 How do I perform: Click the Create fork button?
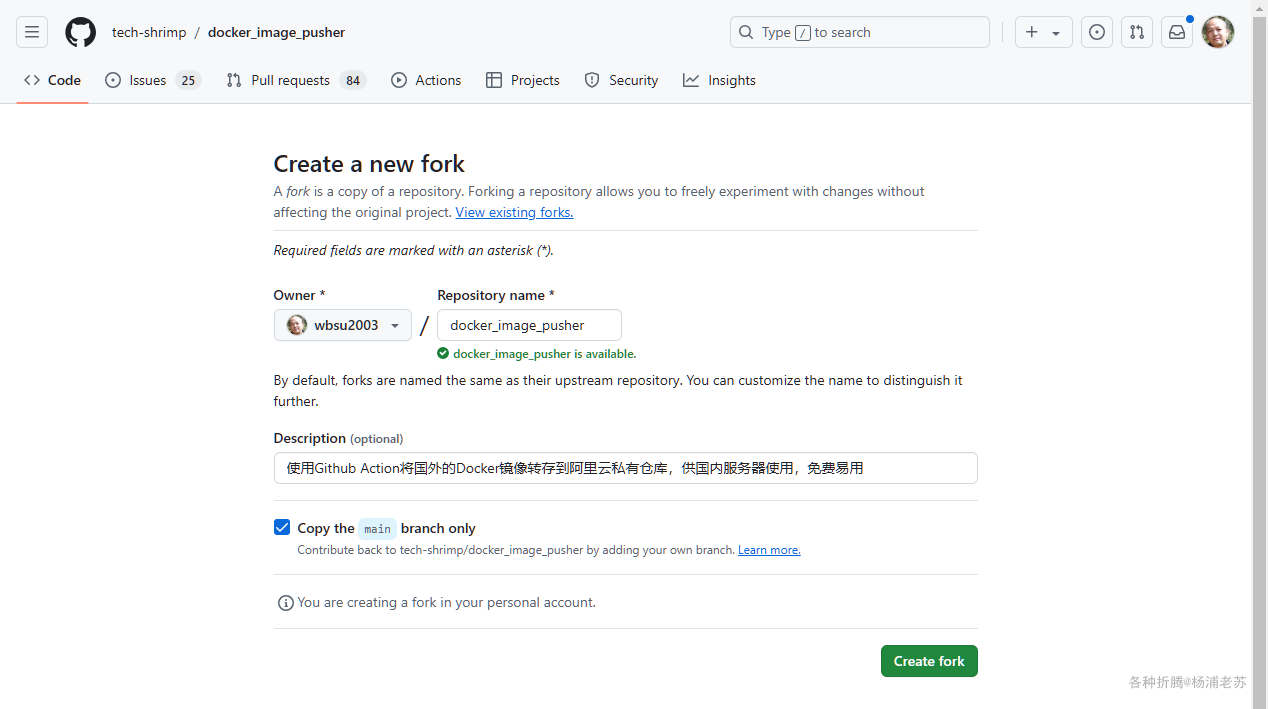929,661
